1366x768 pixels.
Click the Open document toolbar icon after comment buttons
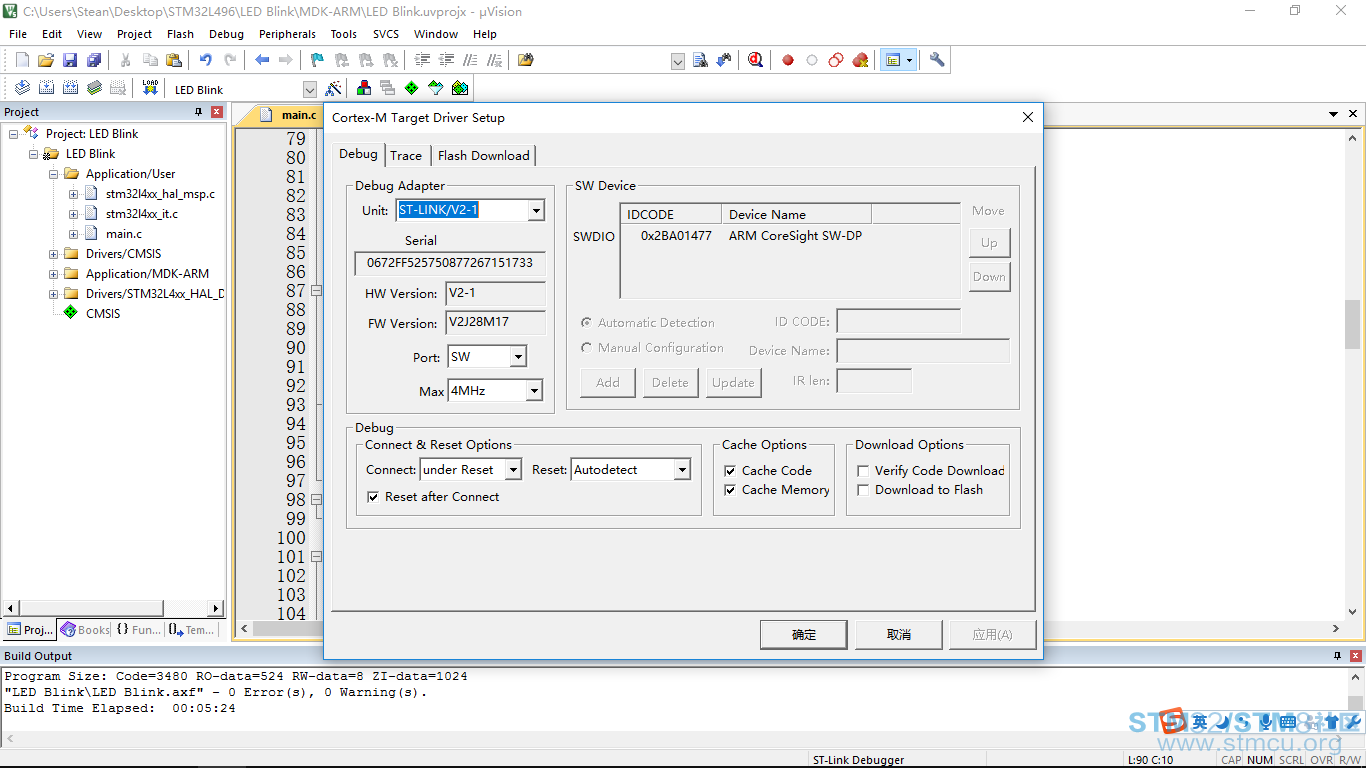pyautogui.click(x=526, y=60)
